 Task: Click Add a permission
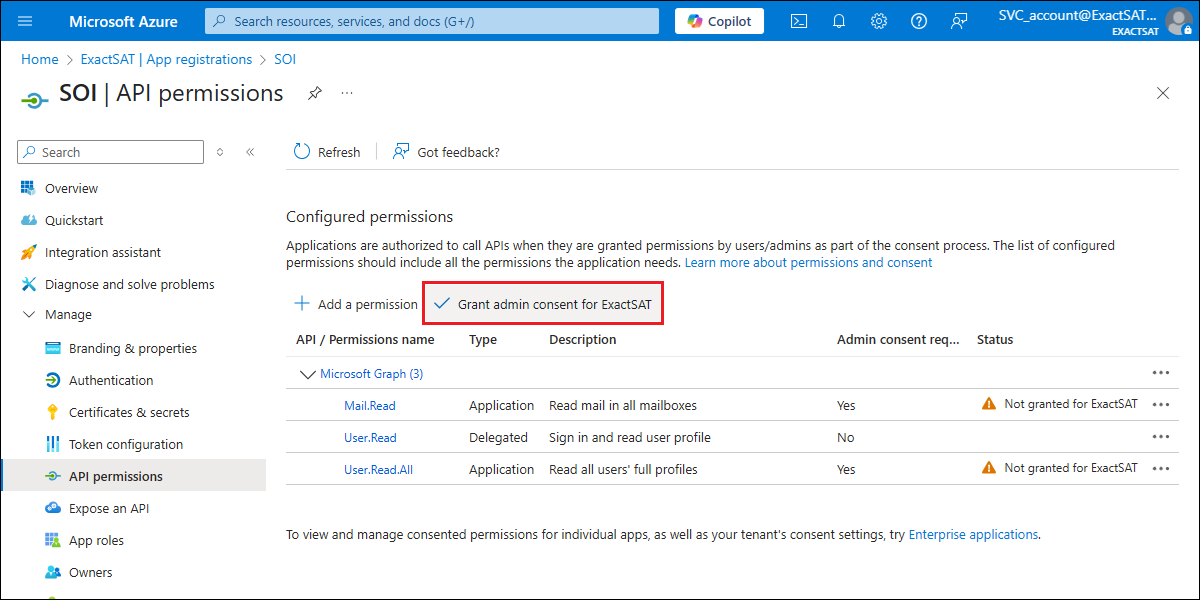[356, 304]
